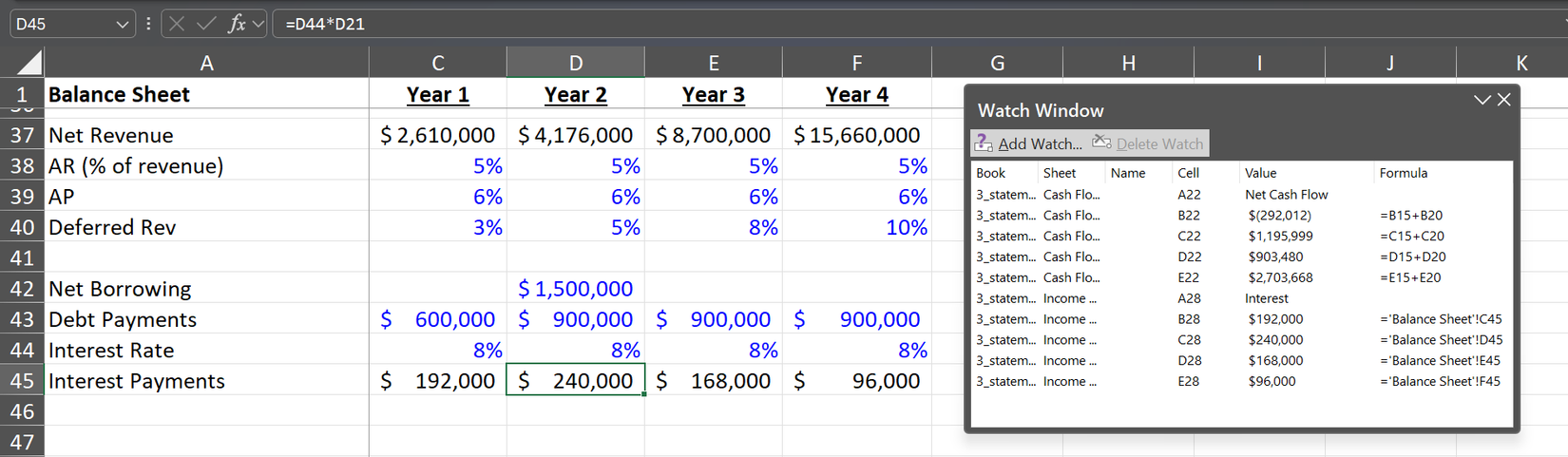Sort watches by the Value column header
The height and width of the screenshot is (457, 1568).
pyautogui.click(x=1260, y=173)
